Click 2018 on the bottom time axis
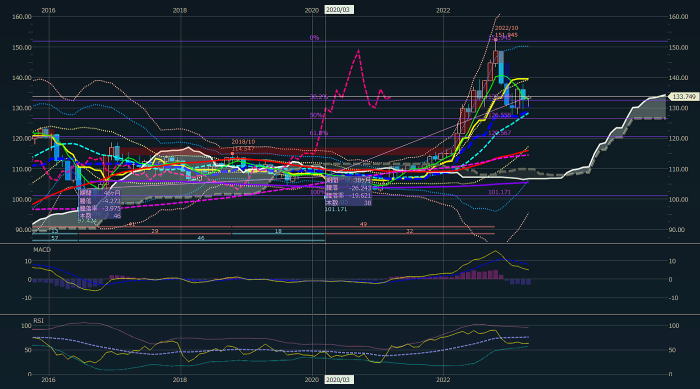 pyautogui.click(x=180, y=380)
